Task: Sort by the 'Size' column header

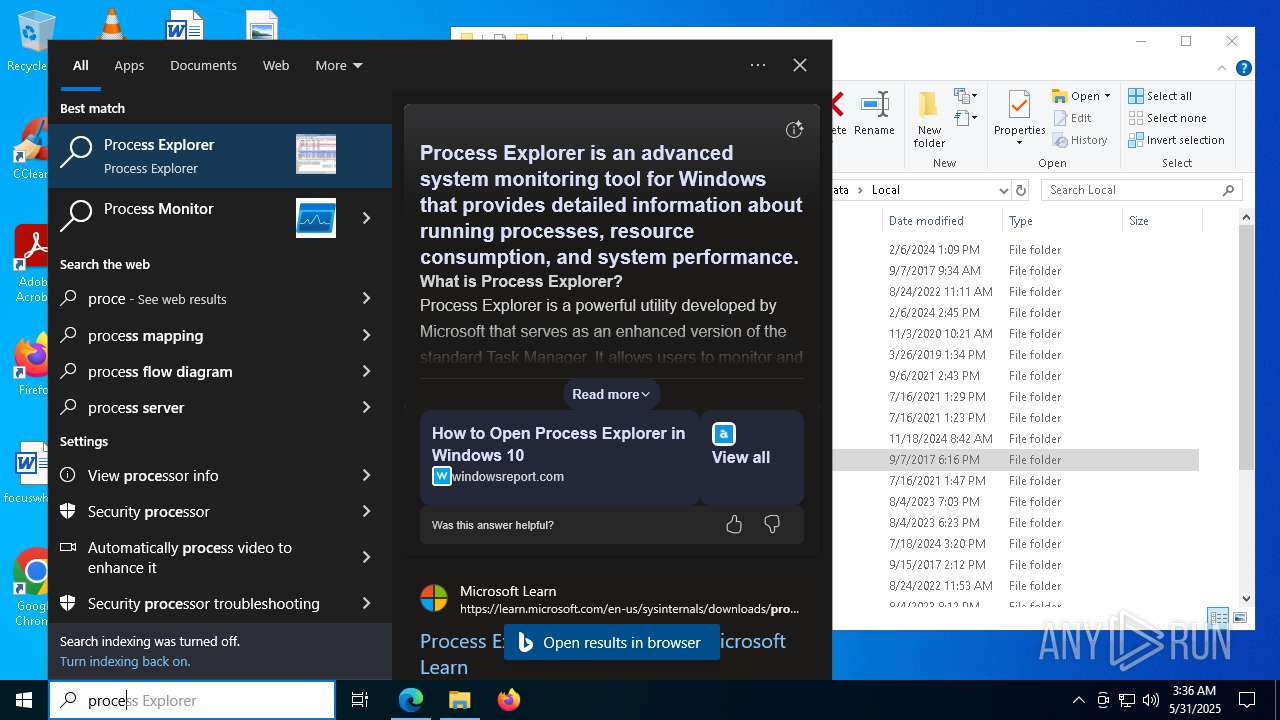Action: [x=1160, y=221]
